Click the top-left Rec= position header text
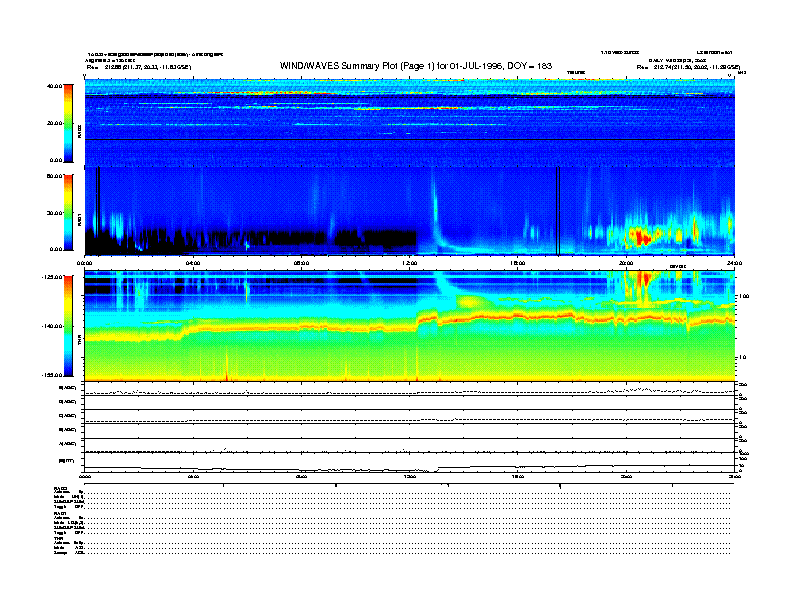792x612 pixels. coord(139,67)
